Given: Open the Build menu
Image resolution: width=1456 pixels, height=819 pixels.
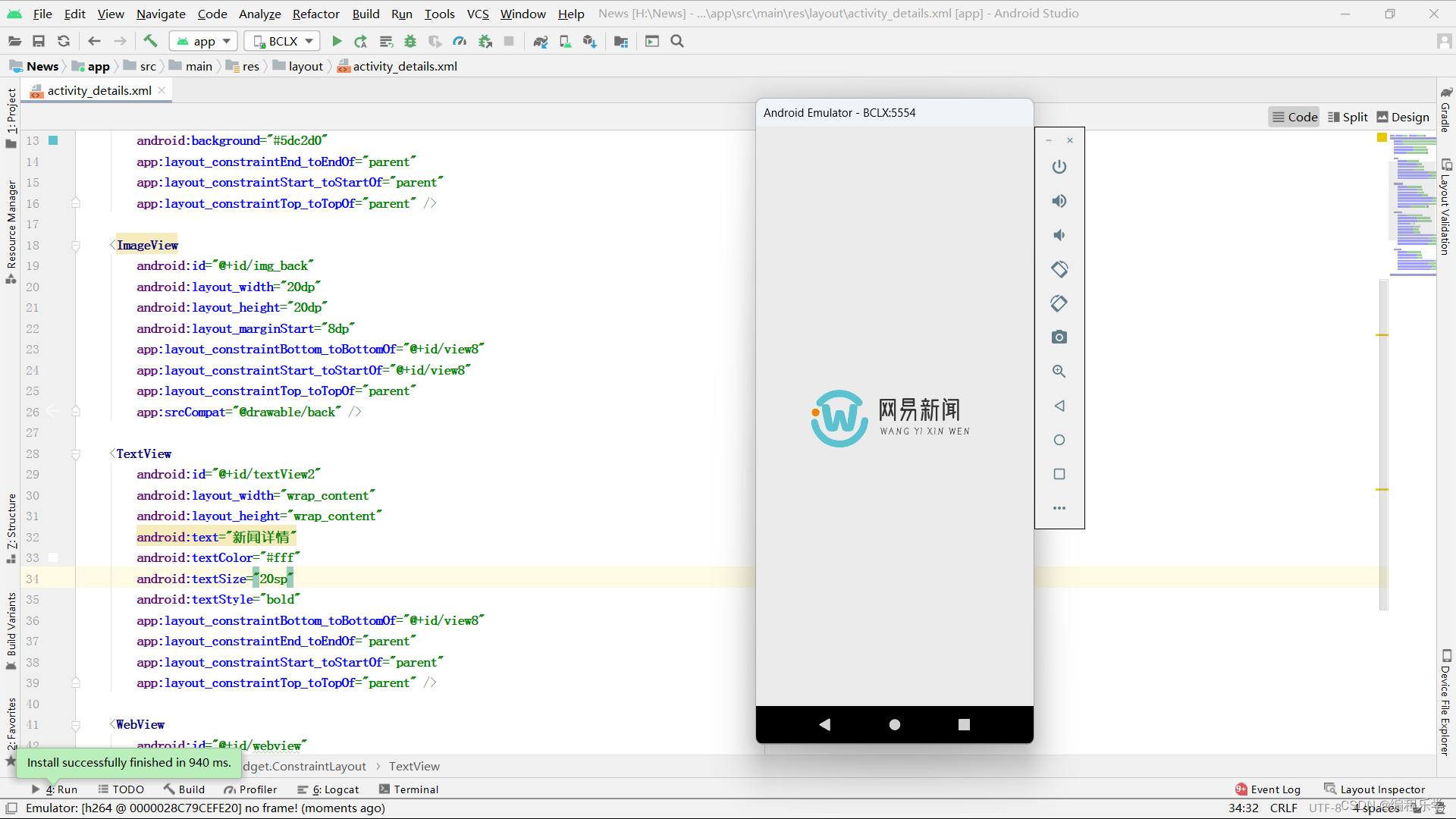Looking at the screenshot, I should click(365, 13).
